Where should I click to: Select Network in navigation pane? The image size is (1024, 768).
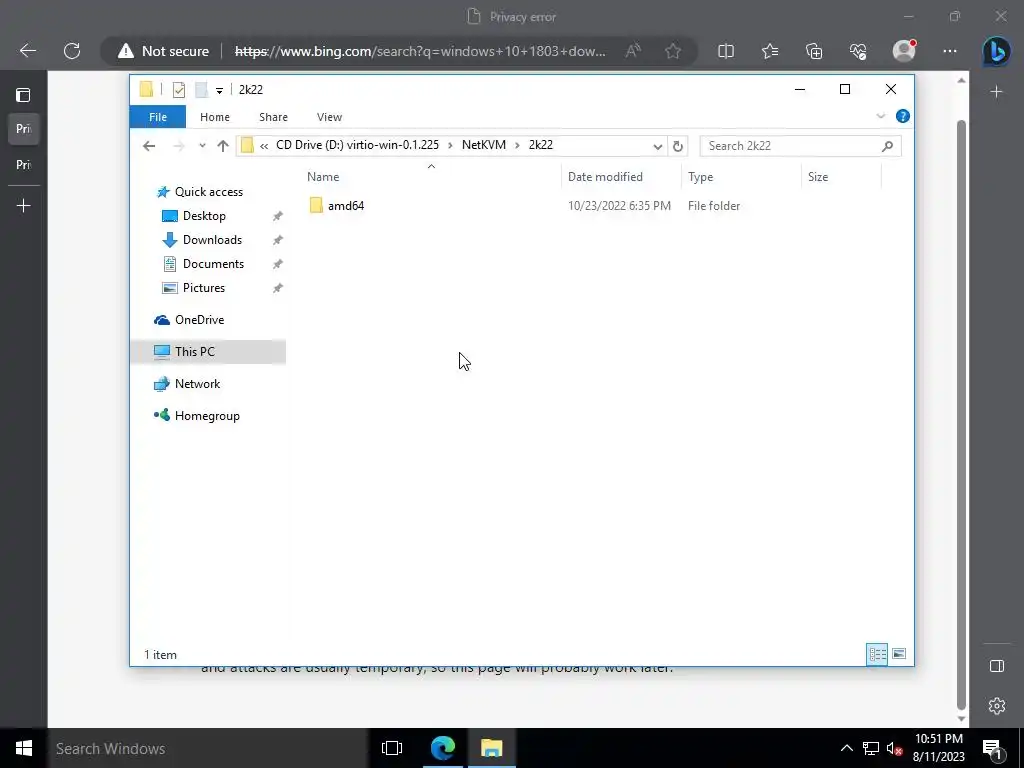[197, 384]
